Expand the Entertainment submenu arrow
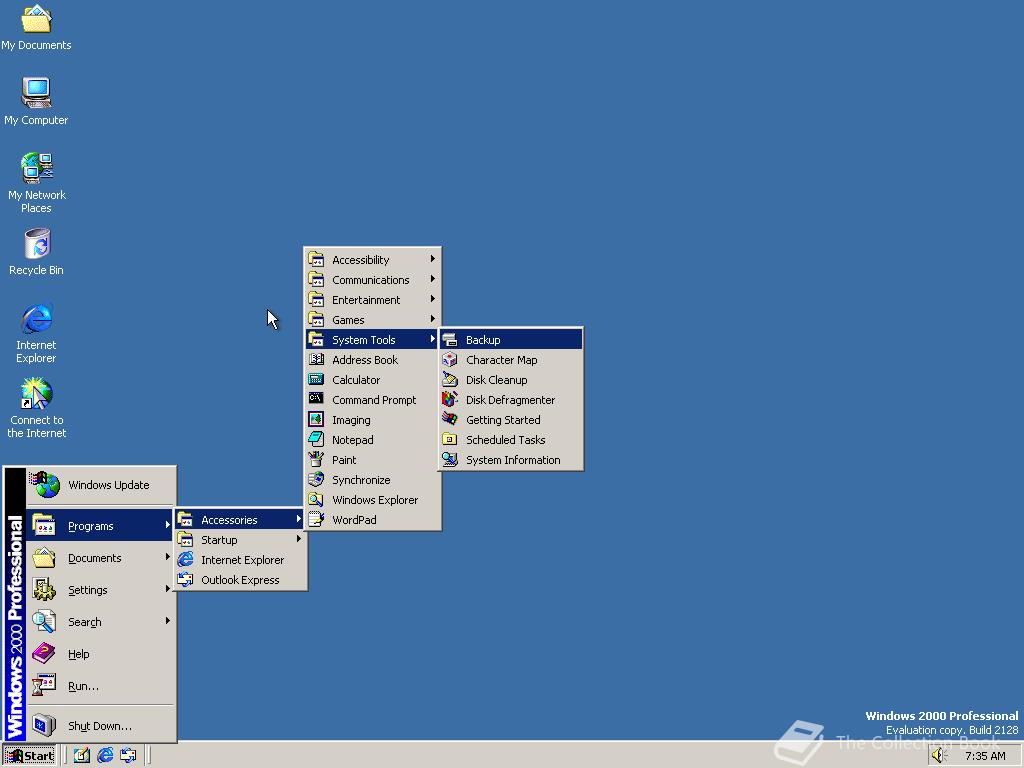 pyautogui.click(x=432, y=299)
